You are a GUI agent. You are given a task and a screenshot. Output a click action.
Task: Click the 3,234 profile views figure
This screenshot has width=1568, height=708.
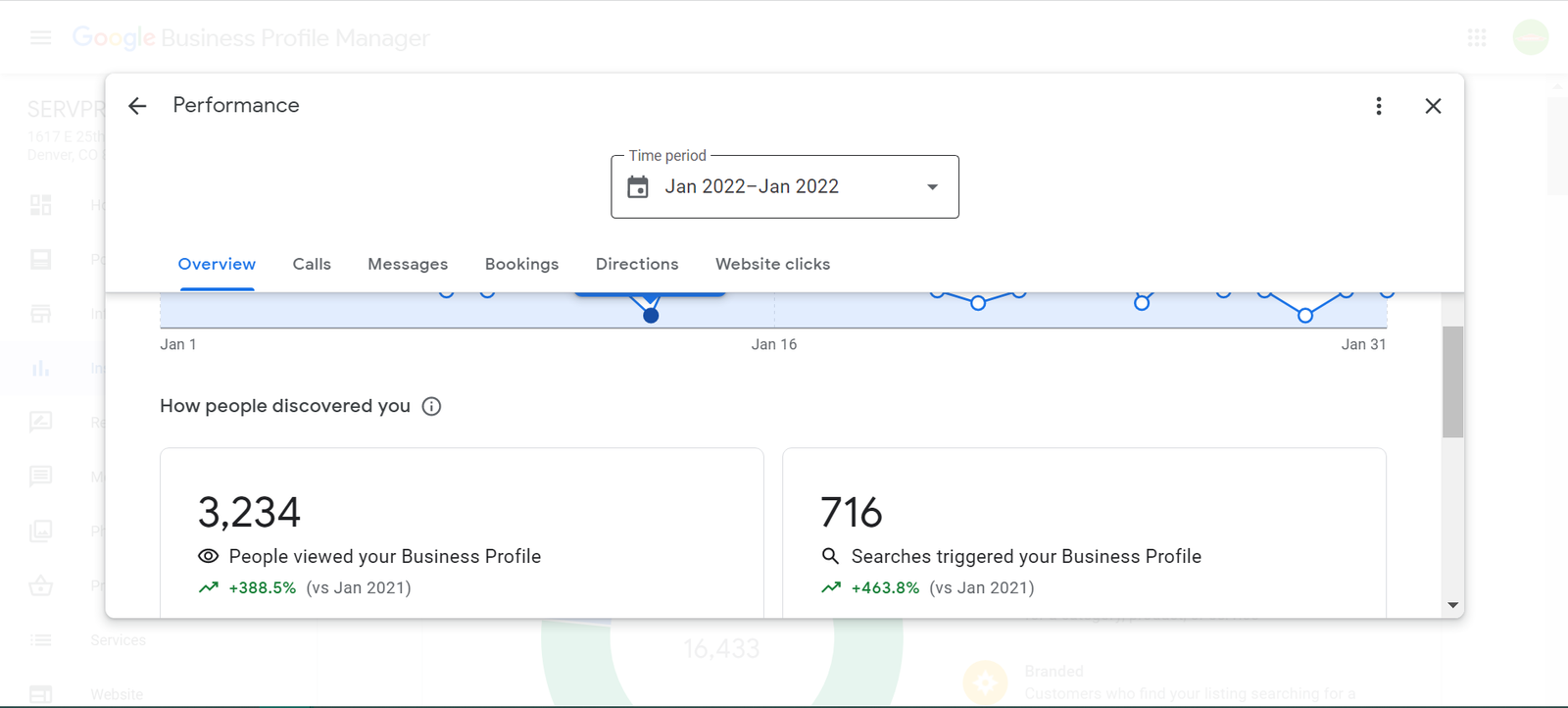[x=249, y=512]
